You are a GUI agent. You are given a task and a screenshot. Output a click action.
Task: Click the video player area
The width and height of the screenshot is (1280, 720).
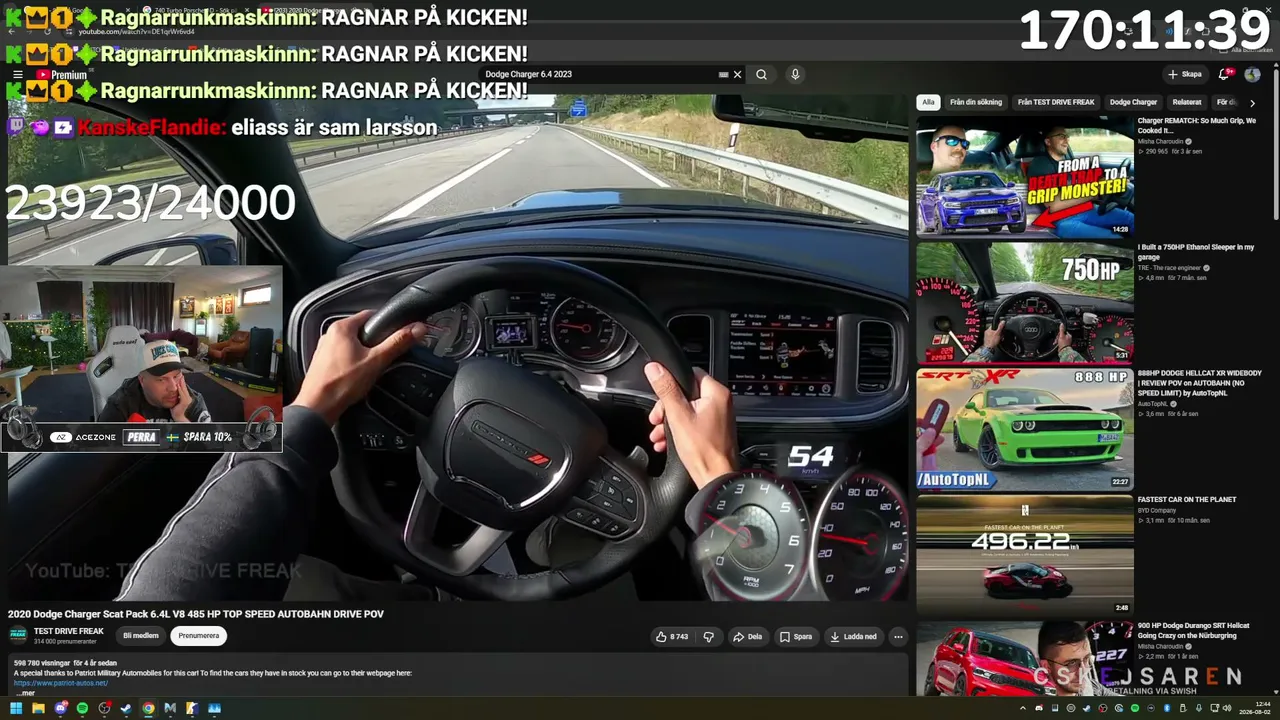(458, 348)
